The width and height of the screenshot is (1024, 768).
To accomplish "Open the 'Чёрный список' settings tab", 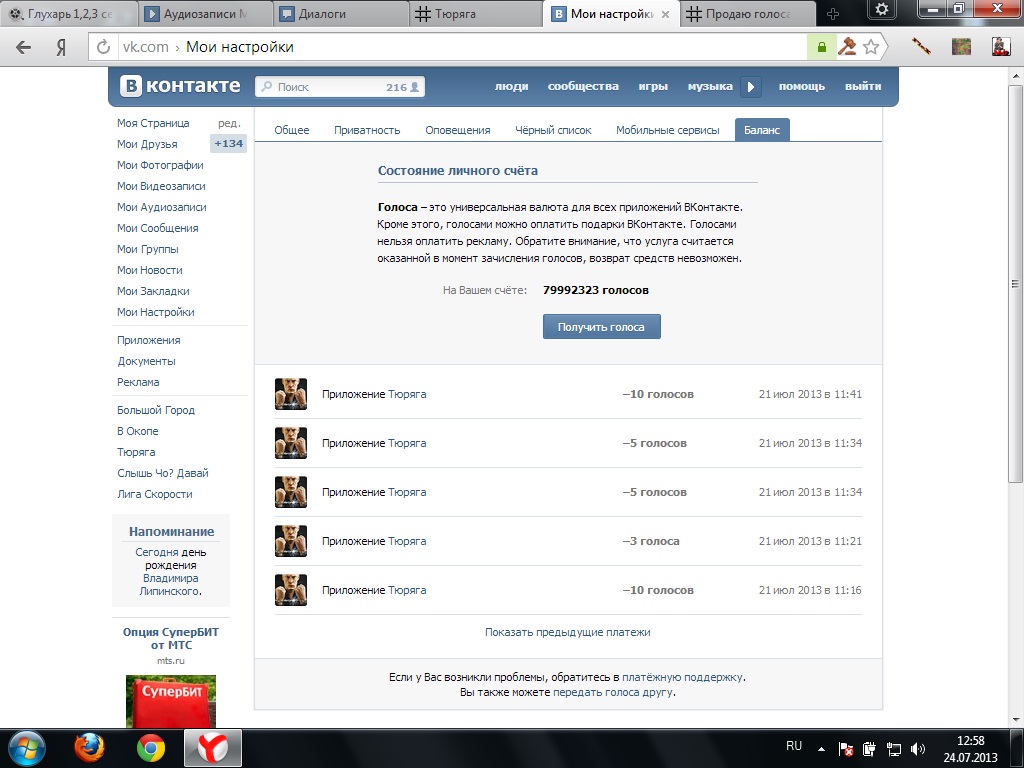I will point(553,130).
